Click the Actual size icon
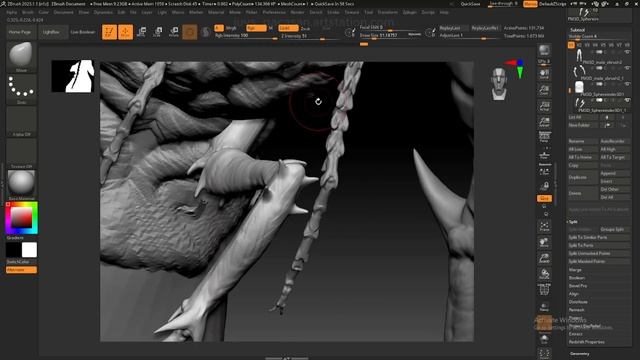640x360 pixels. (x=544, y=106)
